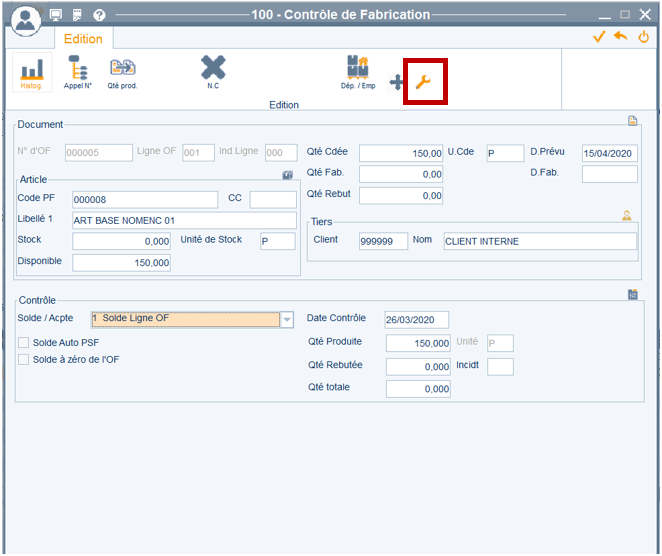This screenshot has width=662, height=556.
Task: Click the monitor icon in title bar
Action: click(55, 15)
